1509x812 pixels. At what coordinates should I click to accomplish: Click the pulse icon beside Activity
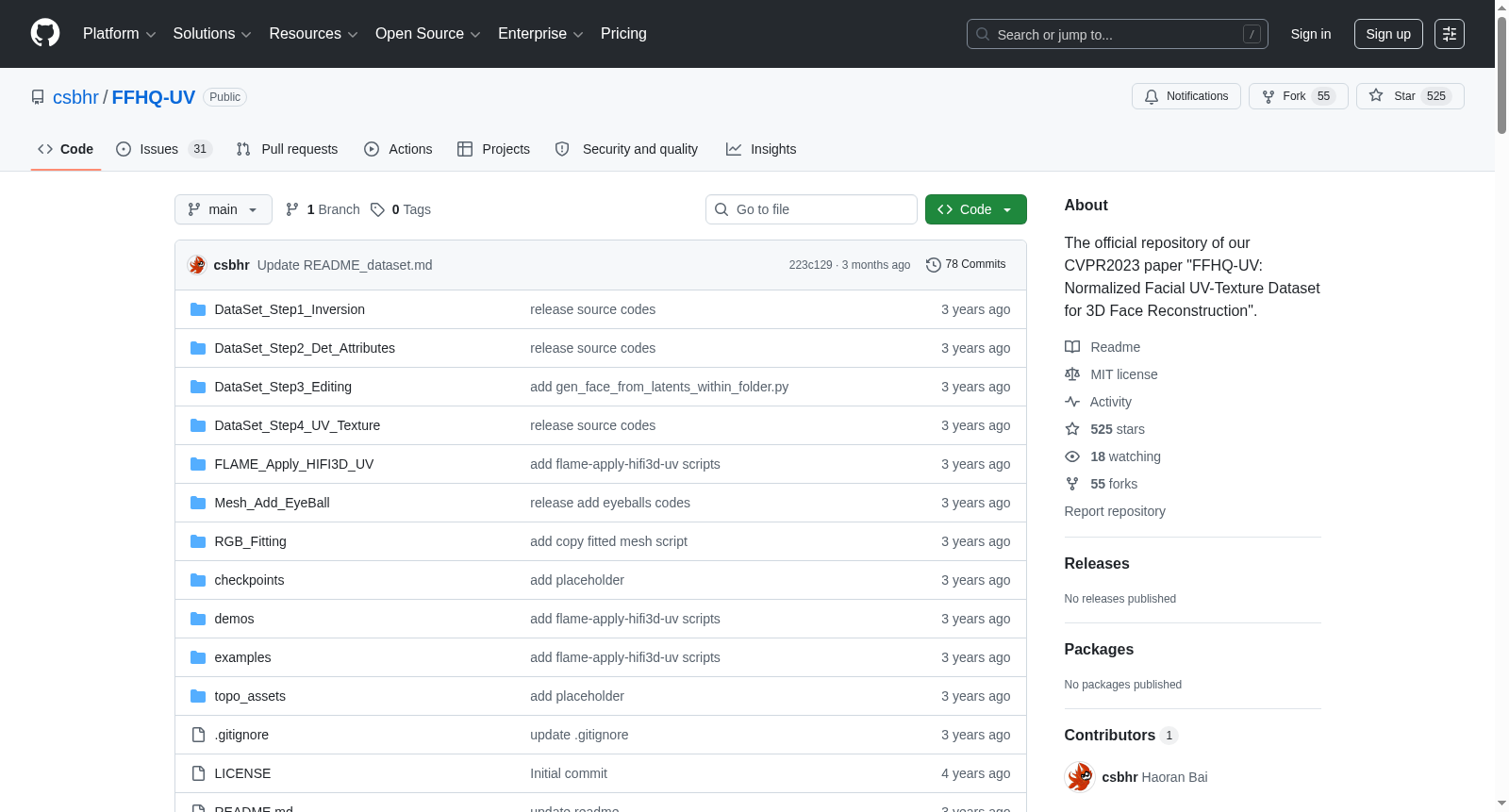tap(1072, 402)
